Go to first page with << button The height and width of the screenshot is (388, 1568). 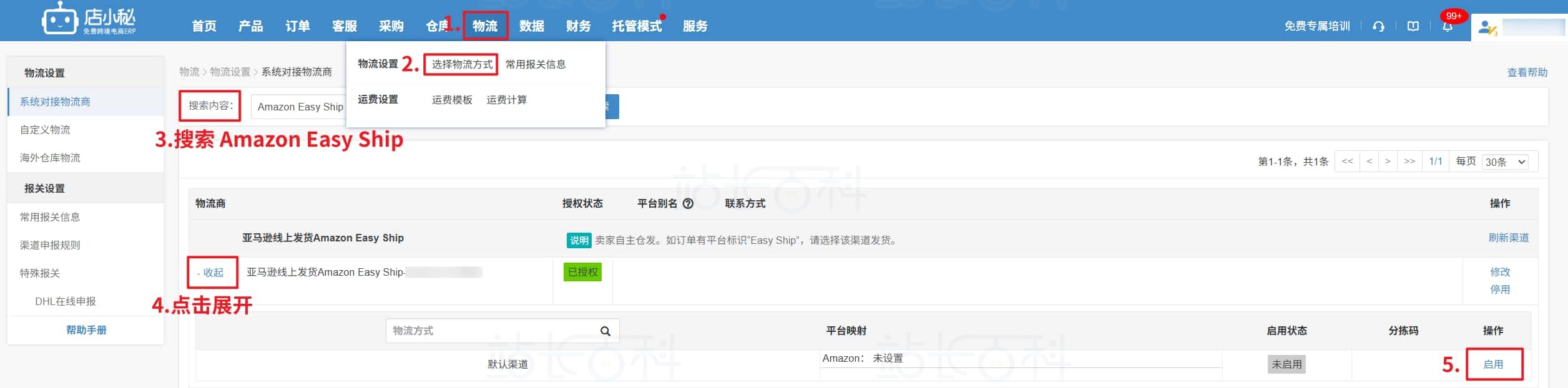pos(1347,161)
